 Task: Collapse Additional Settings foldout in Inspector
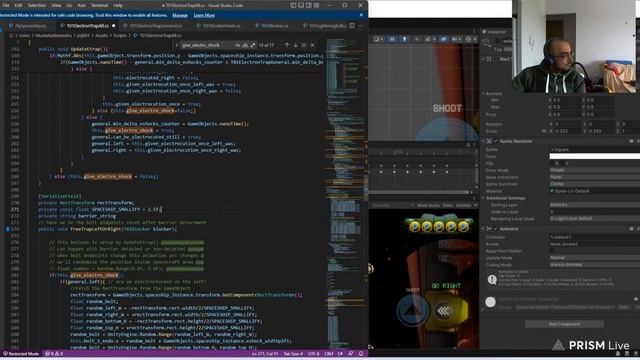[483, 198]
